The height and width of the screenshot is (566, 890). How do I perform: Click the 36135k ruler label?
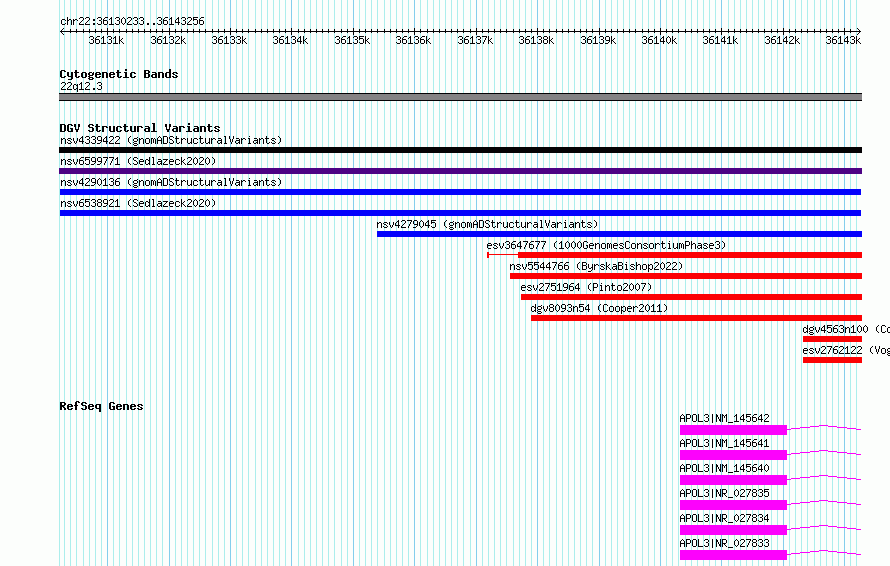tap(352, 40)
